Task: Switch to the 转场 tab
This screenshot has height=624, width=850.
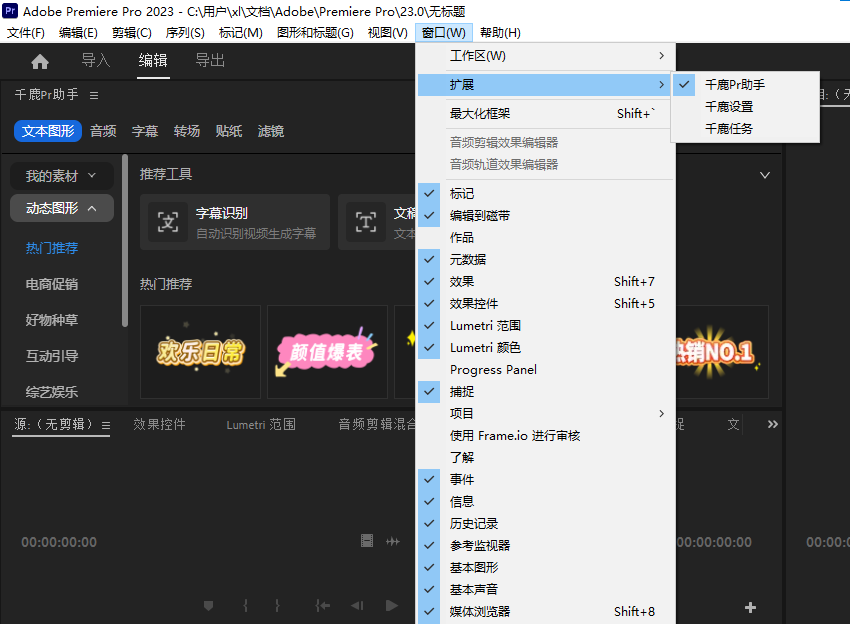Action: [186, 130]
